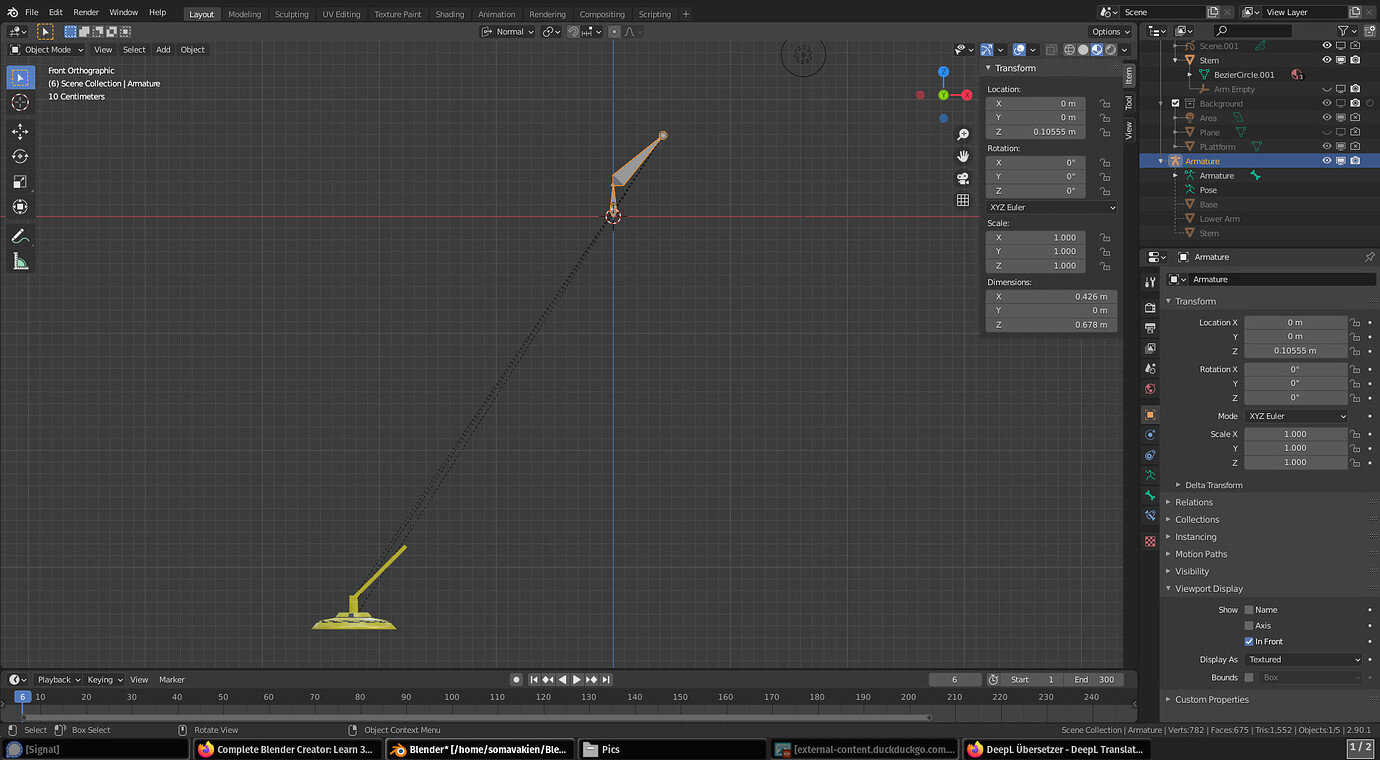Select the Measure tool
This screenshot has width=1380, height=760.
coord(20,261)
